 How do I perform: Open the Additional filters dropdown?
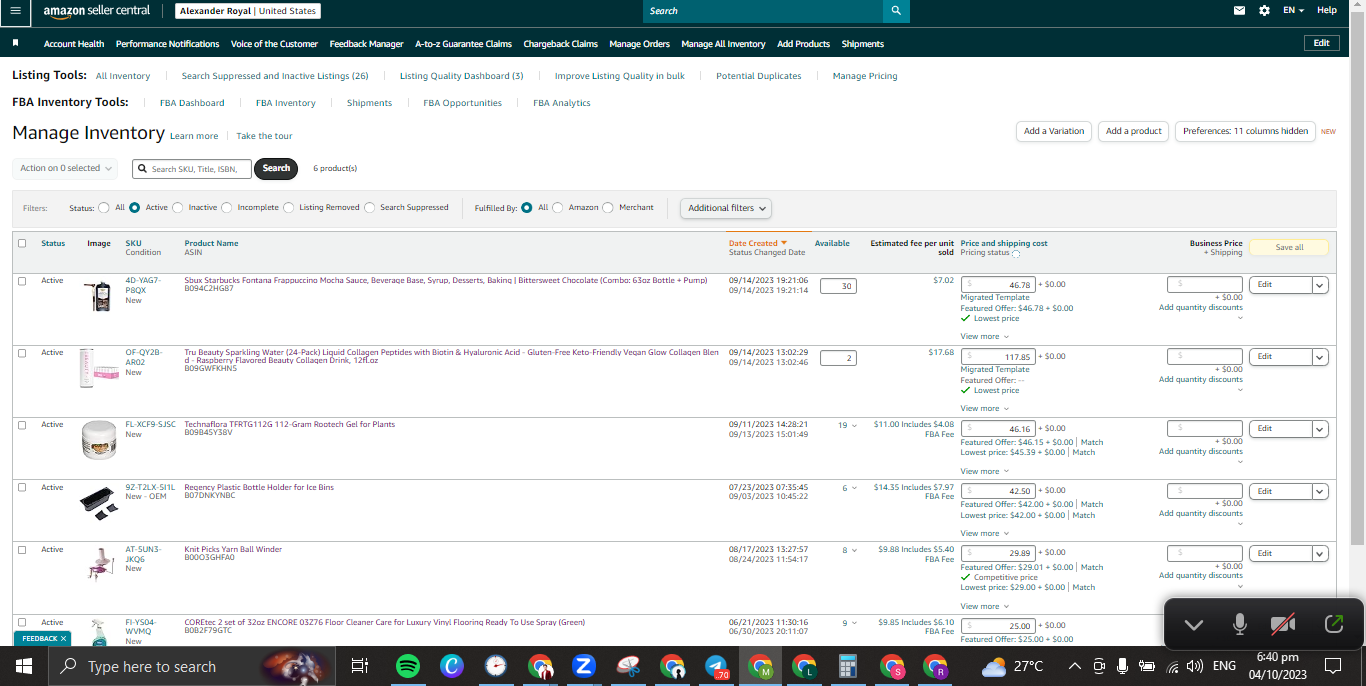click(726, 208)
